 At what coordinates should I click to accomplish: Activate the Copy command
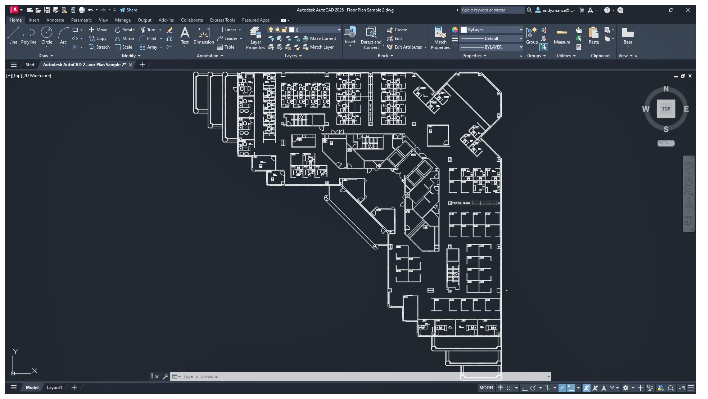tap(98, 38)
